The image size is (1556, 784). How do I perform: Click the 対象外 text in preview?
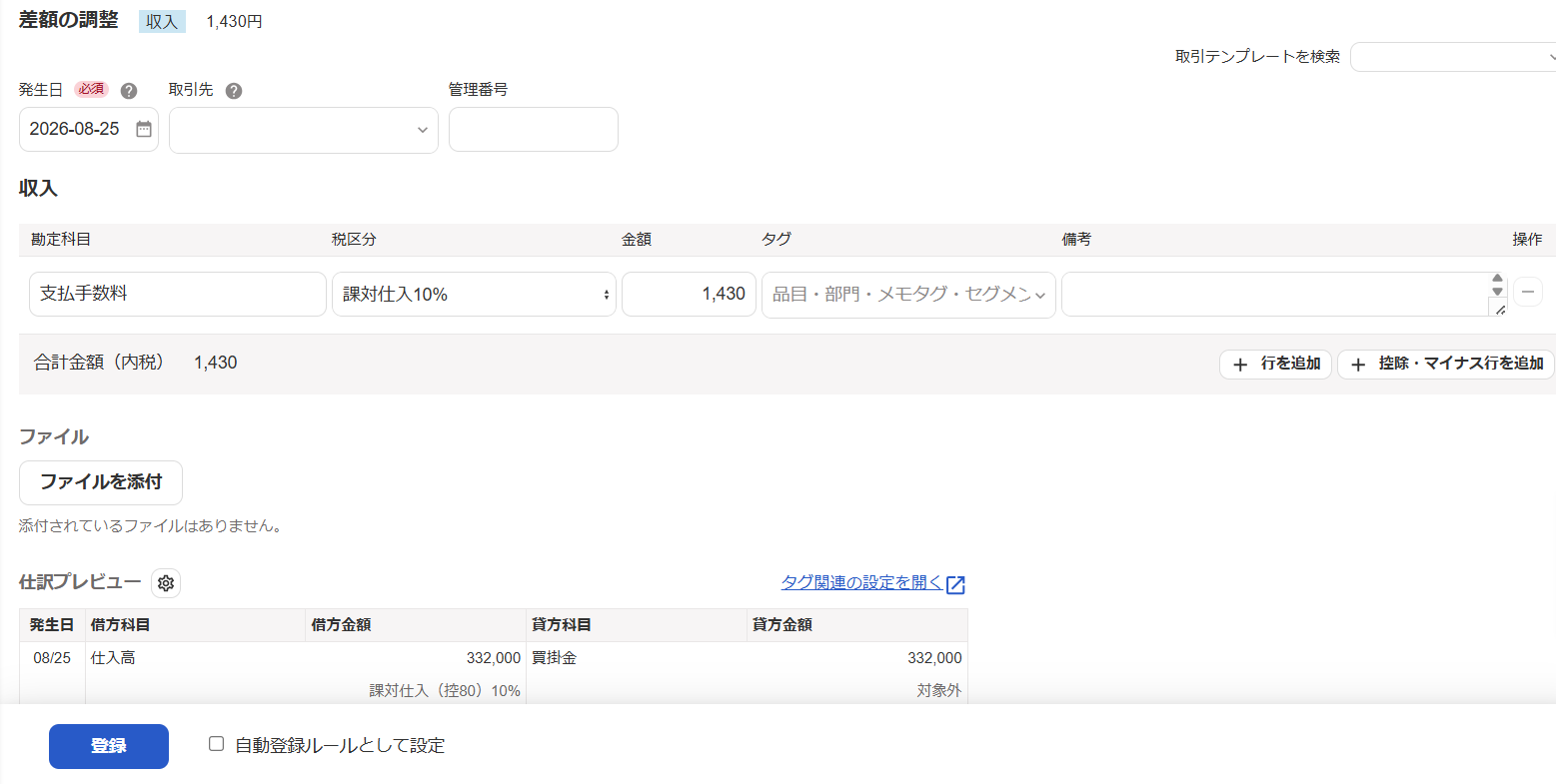point(939,691)
